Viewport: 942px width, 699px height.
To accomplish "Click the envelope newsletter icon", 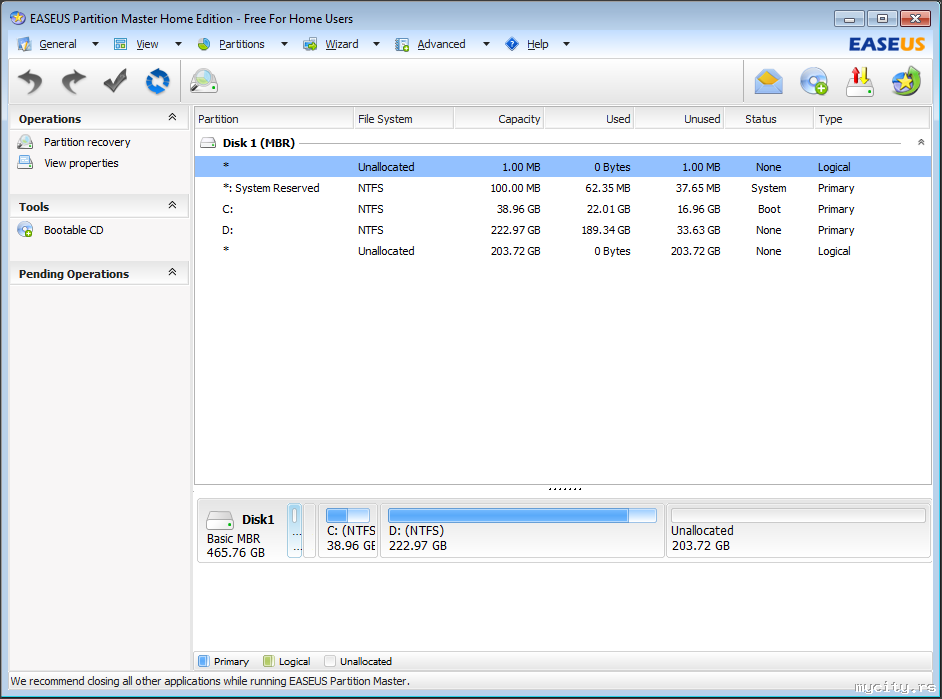I will click(x=768, y=81).
